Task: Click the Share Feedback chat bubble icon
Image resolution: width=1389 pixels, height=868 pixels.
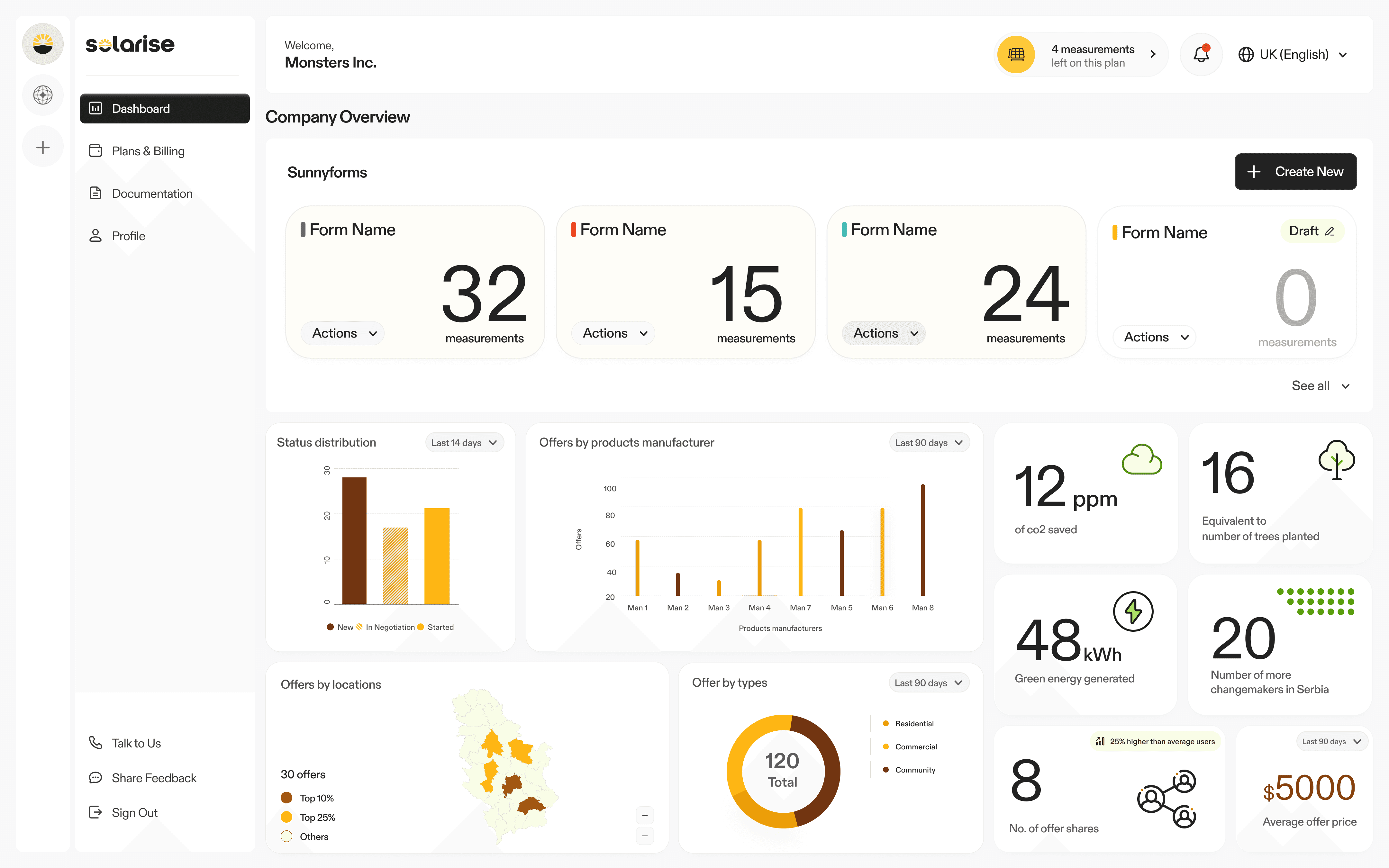Action: 95,778
